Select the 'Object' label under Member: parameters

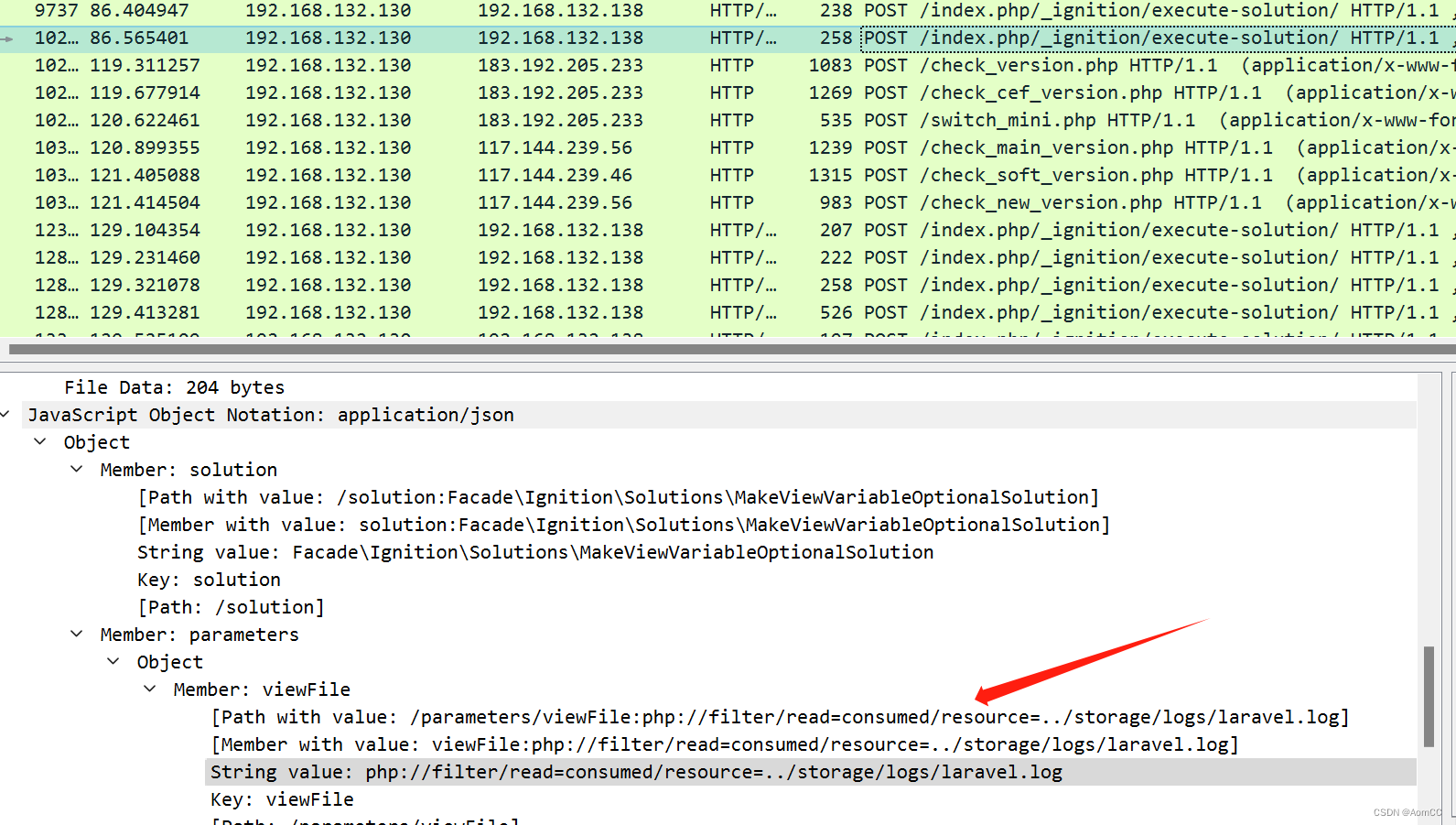pyautogui.click(x=170, y=662)
